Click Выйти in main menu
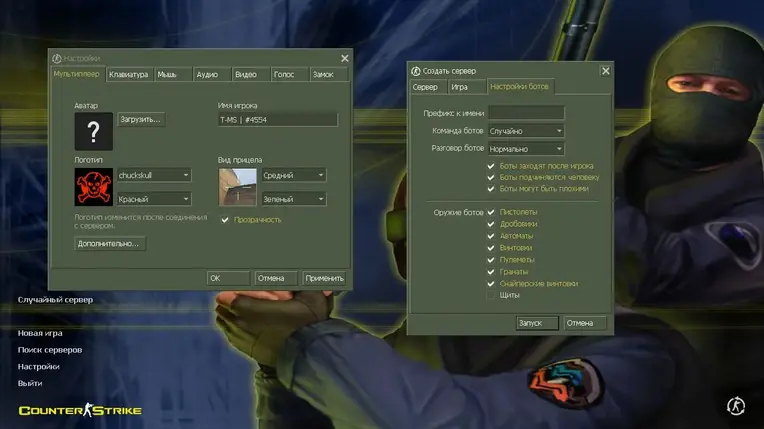This screenshot has width=764, height=429. tap(30, 383)
